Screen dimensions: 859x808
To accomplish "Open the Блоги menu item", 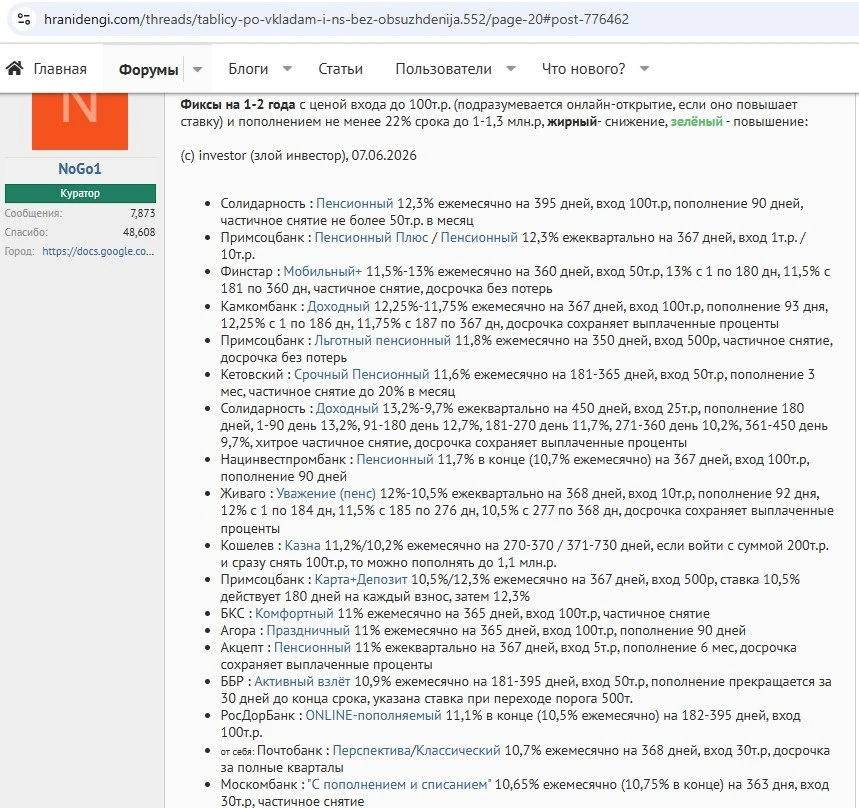I will pyautogui.click(x=248, y=69).
